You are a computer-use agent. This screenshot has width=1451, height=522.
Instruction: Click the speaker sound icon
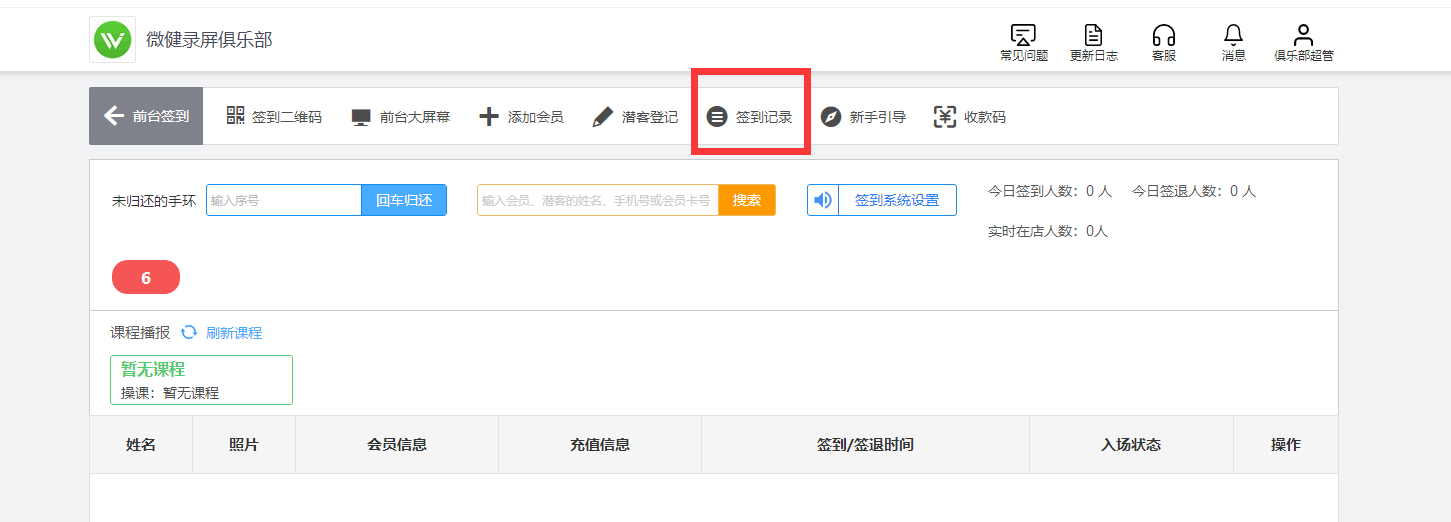click(823, 200)
